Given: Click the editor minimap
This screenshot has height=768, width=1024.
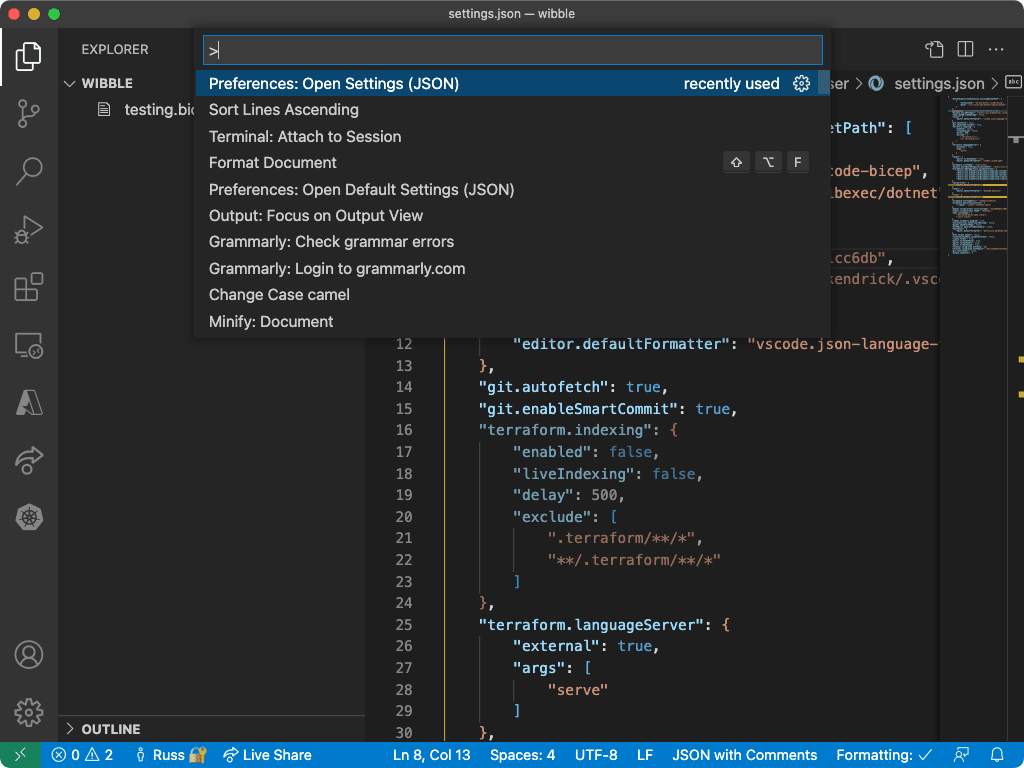Looking at the screenshot, I should click(977, 176).
